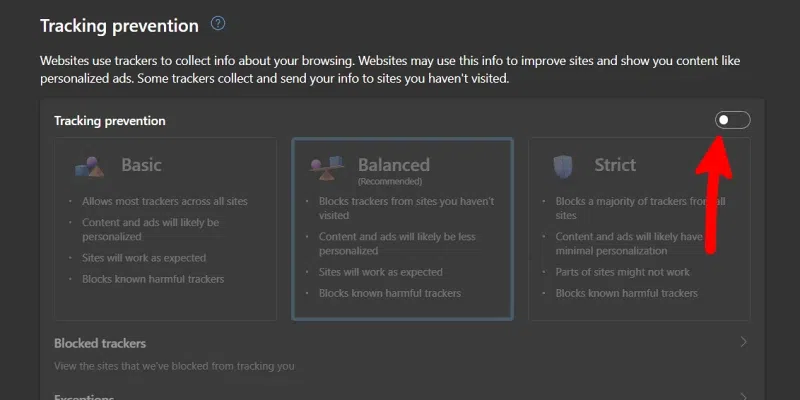Click "View the sites that we've blocked" description

click(174, 366)
